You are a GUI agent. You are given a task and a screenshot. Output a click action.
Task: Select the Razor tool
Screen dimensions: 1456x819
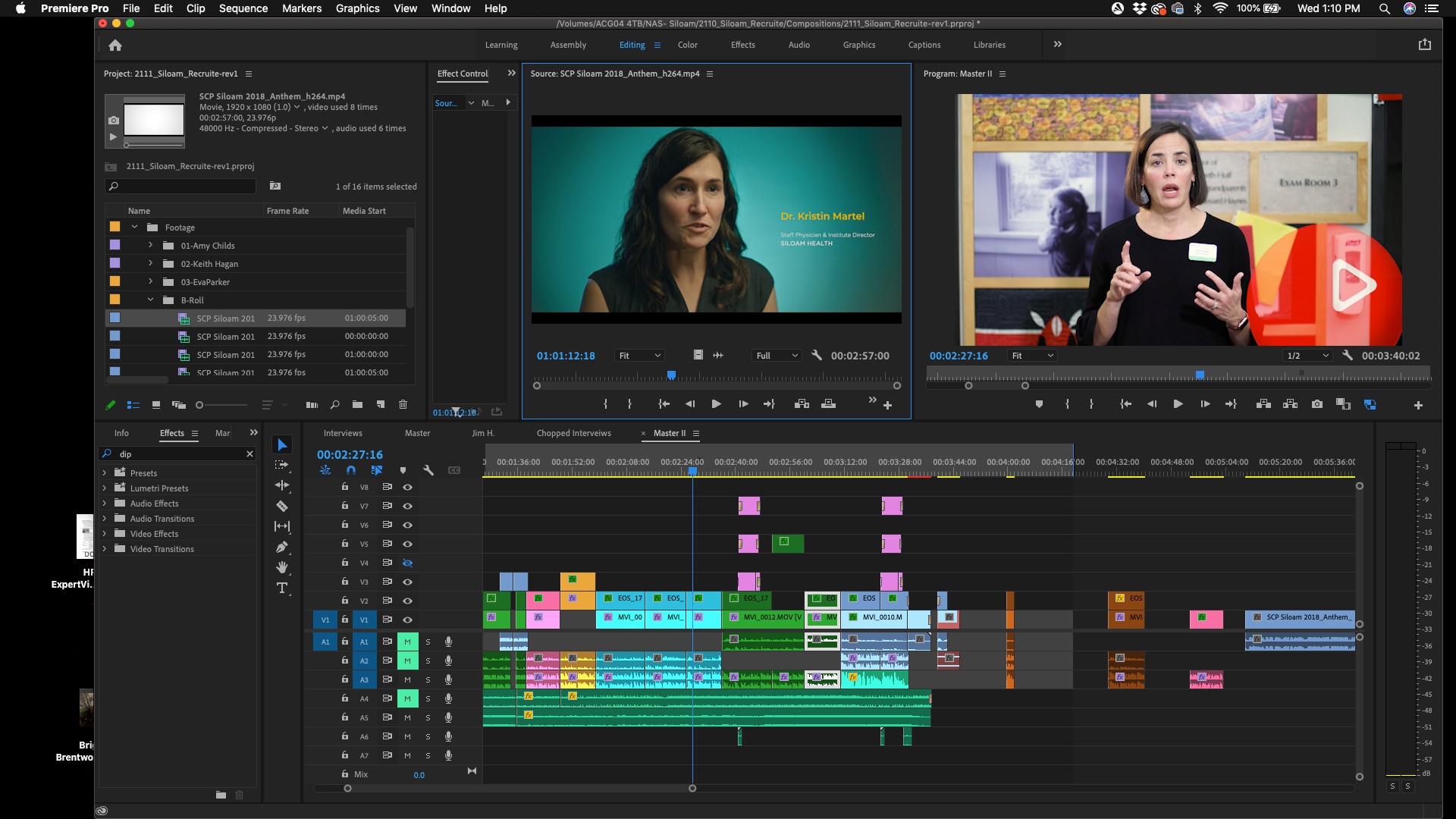pos(282,506)
